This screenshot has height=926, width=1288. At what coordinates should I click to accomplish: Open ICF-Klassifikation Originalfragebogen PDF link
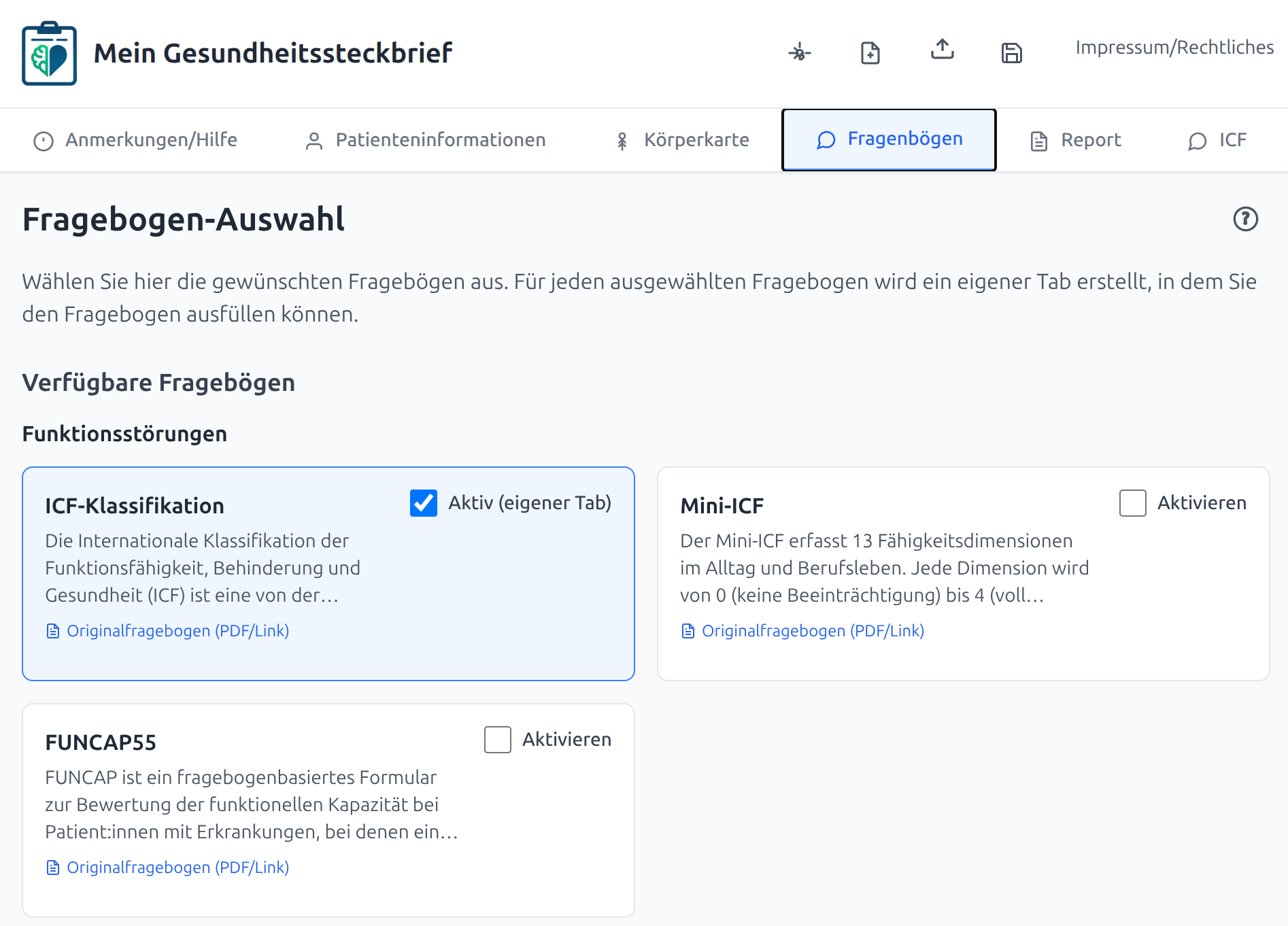(177, 631)
